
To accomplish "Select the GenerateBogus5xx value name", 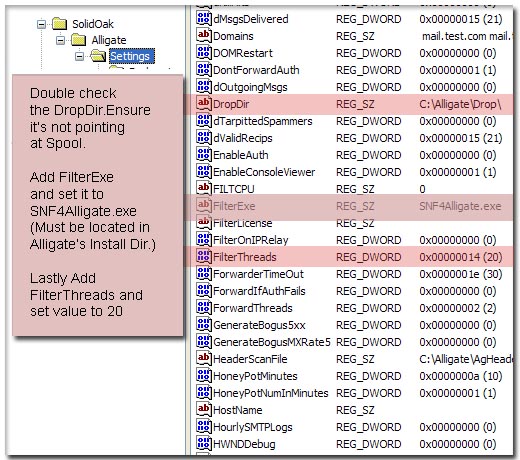I will 259,325.
